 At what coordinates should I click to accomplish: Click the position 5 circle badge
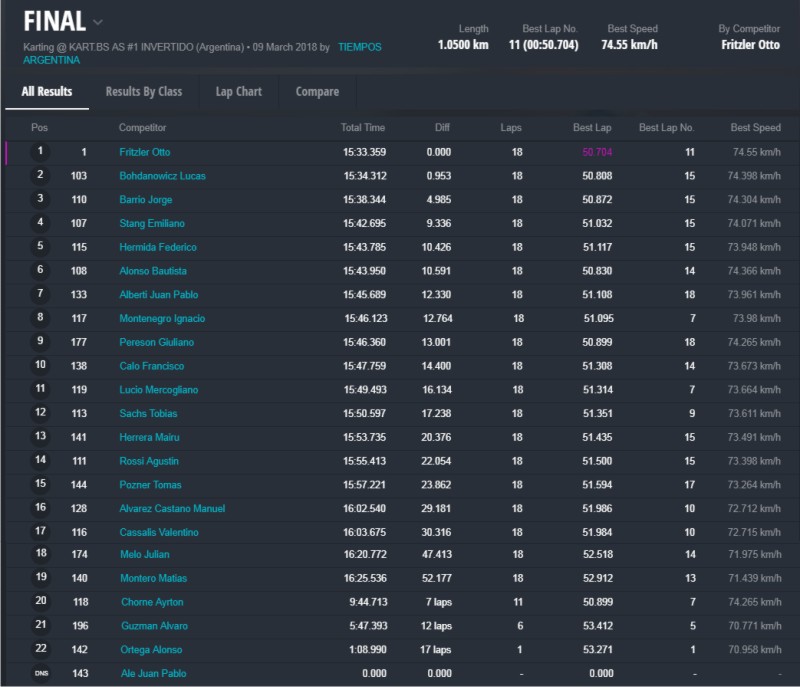(x=41, y=247)
